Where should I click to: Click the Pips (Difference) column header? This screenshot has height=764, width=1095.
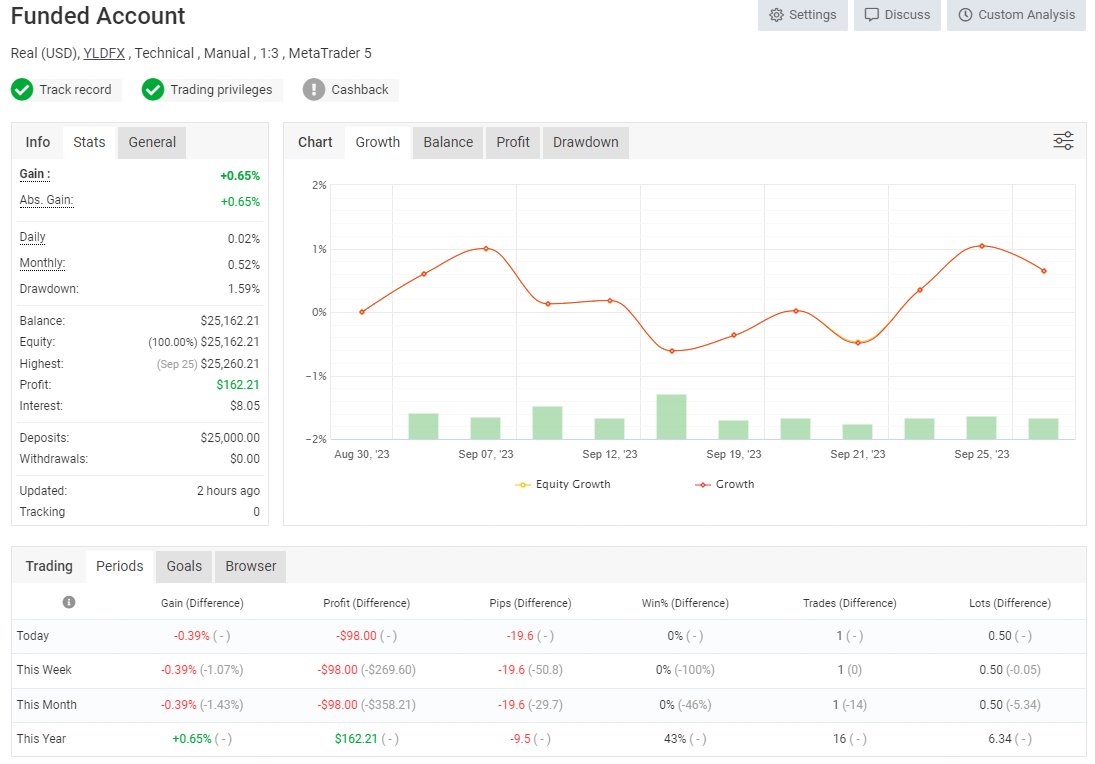[x=530, y=603]
